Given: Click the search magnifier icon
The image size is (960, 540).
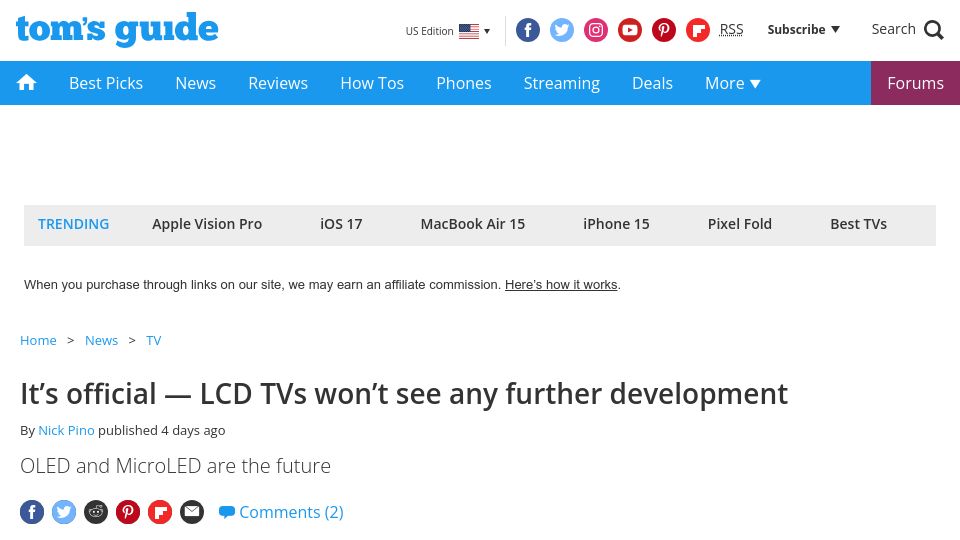Looking at the screenshot, I should coord(934,29).
